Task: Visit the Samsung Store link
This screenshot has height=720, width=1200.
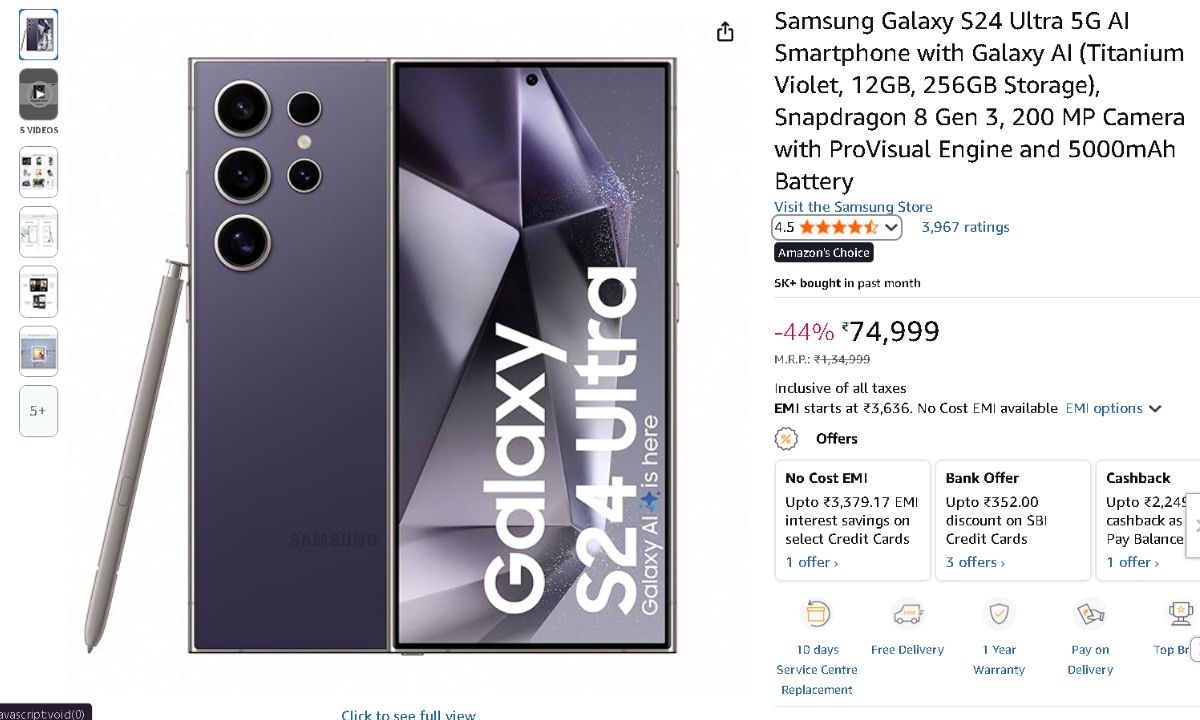Action: pyautogui.click(x=853, y=207)
